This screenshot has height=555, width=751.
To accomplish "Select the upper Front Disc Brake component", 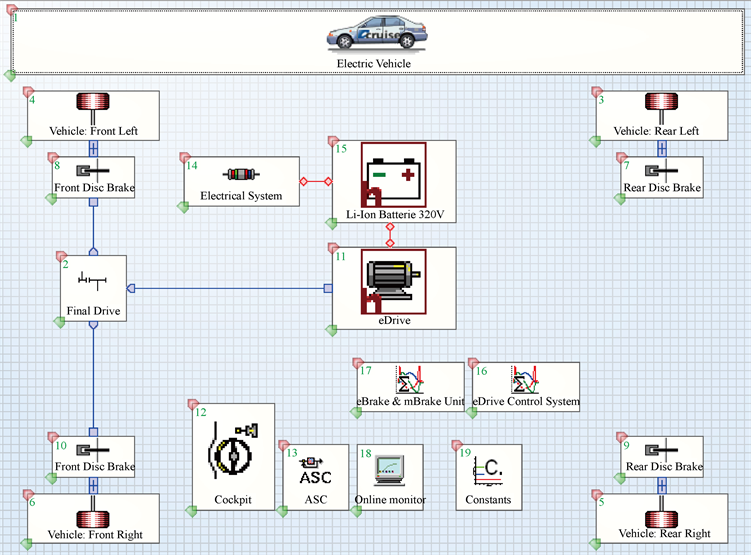I will click(93, 176).
